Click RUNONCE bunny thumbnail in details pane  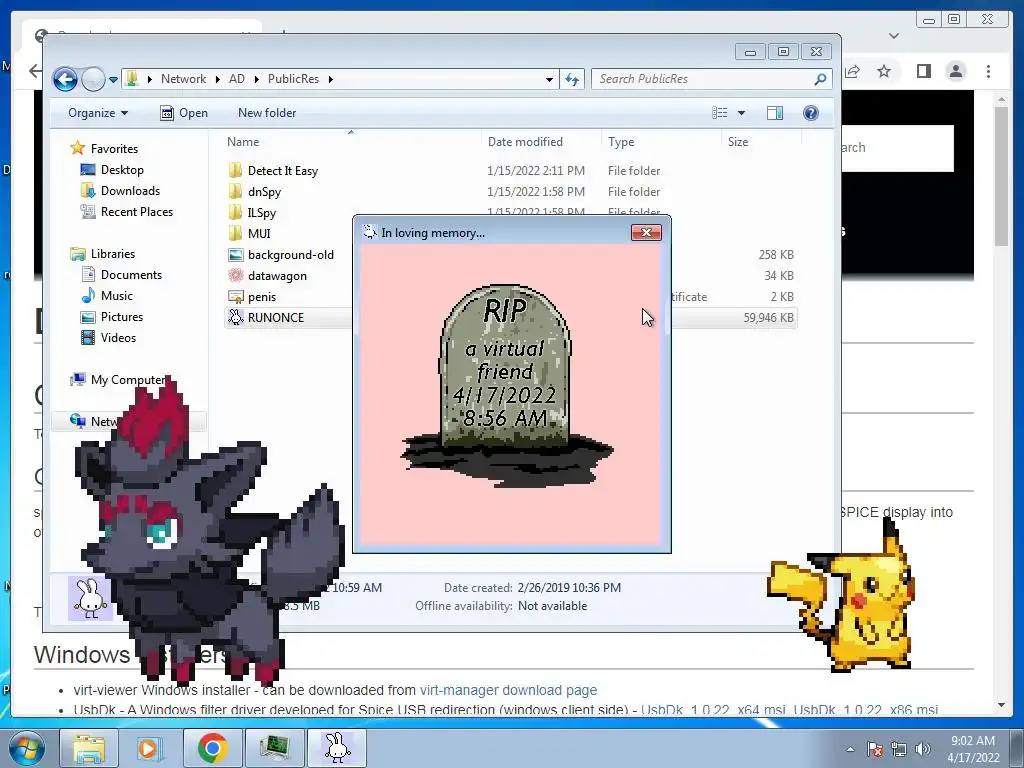click(x=89, y=598)
